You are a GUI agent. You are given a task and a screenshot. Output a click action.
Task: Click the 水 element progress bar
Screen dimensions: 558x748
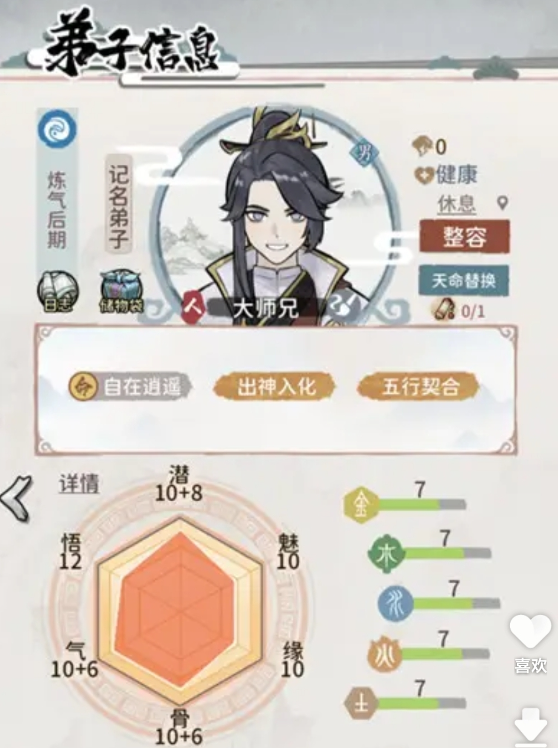tap(456, 604)
